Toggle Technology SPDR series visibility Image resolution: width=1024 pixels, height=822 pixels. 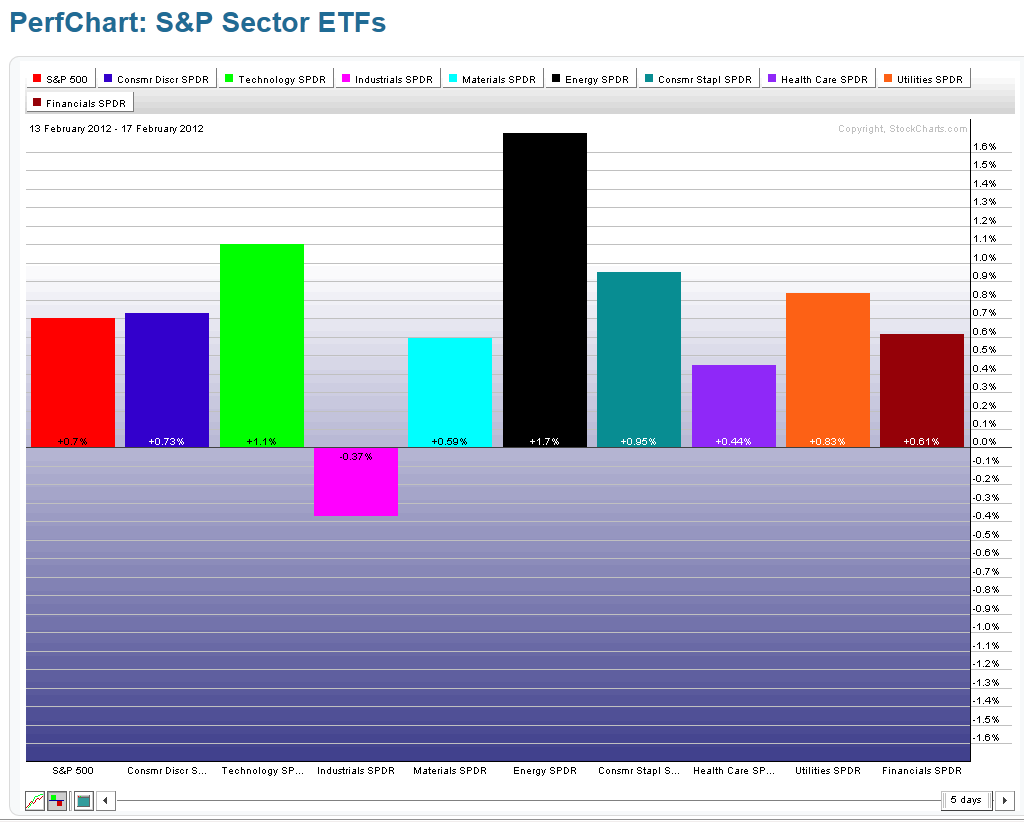(x=275, y=79)
